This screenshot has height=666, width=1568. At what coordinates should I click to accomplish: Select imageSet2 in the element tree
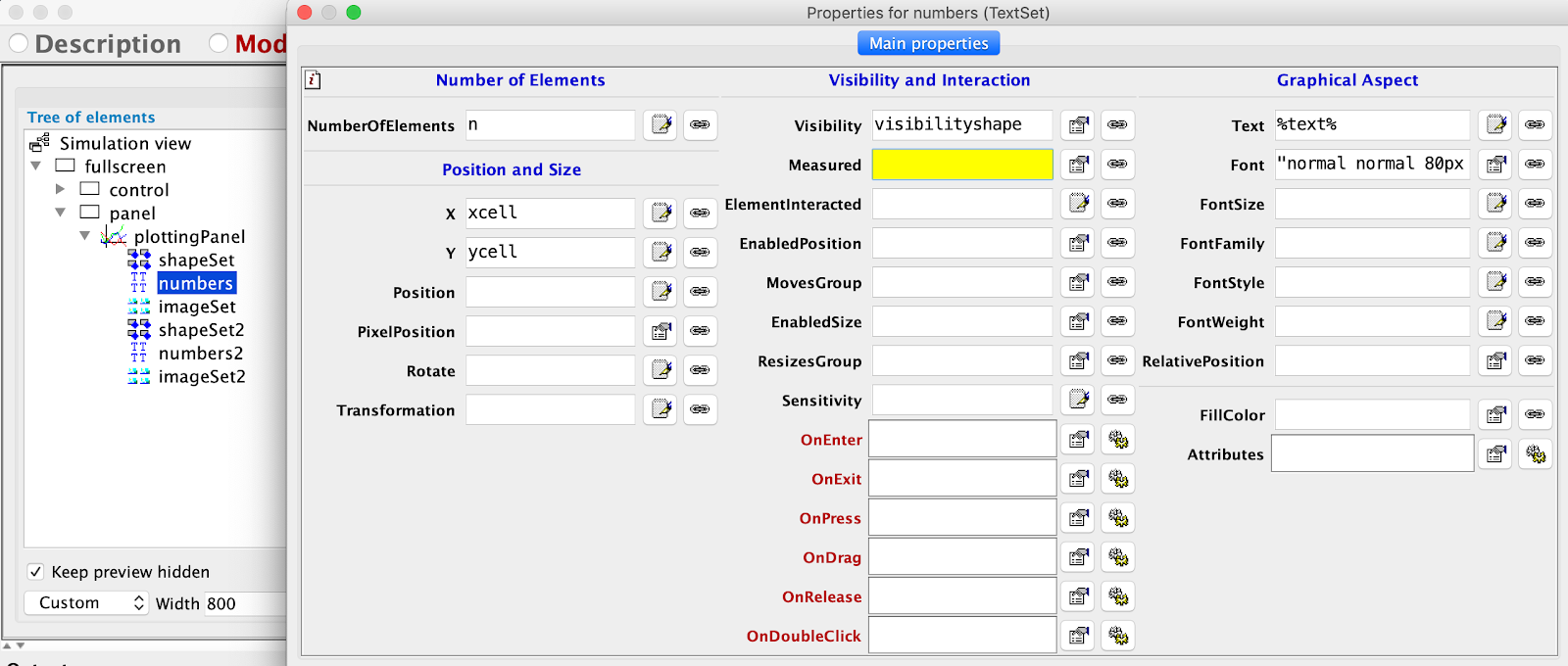(202, 377)
